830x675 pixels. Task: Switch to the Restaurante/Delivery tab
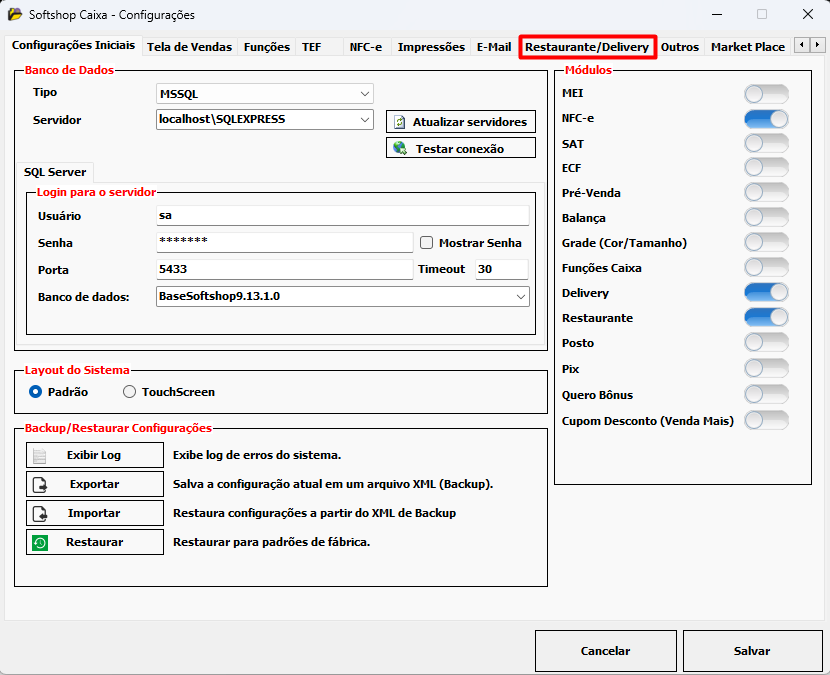[x=587, y=47]
